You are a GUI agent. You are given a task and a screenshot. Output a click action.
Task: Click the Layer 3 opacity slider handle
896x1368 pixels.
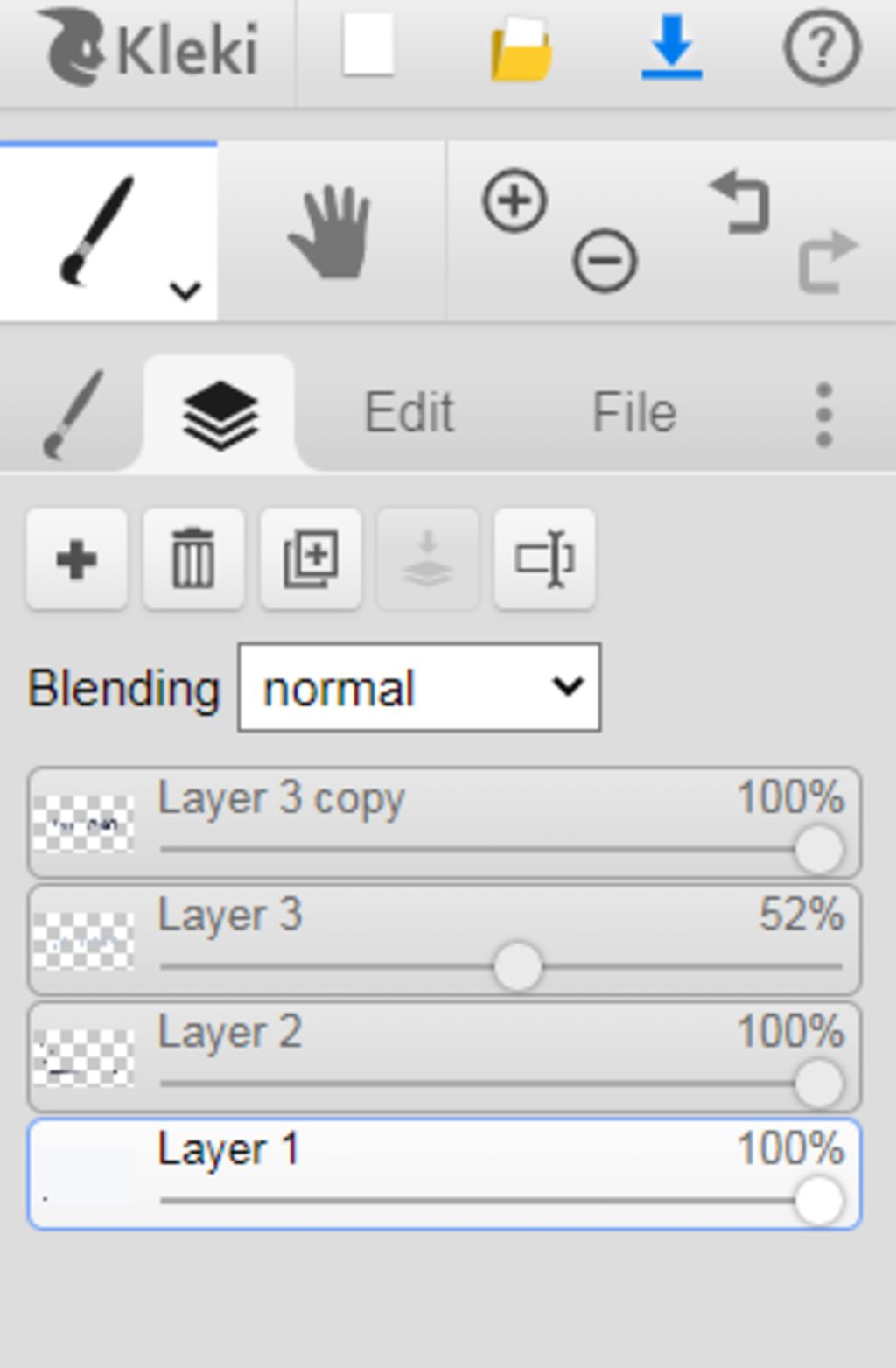tap(517, 966)
